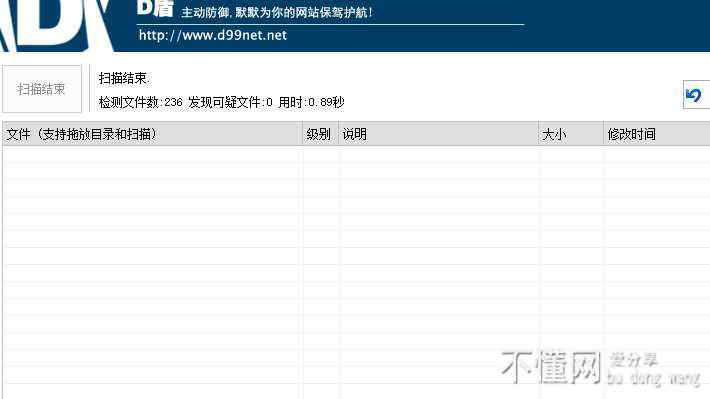Open the http://www.d99net.net link

tap(212, 35)
